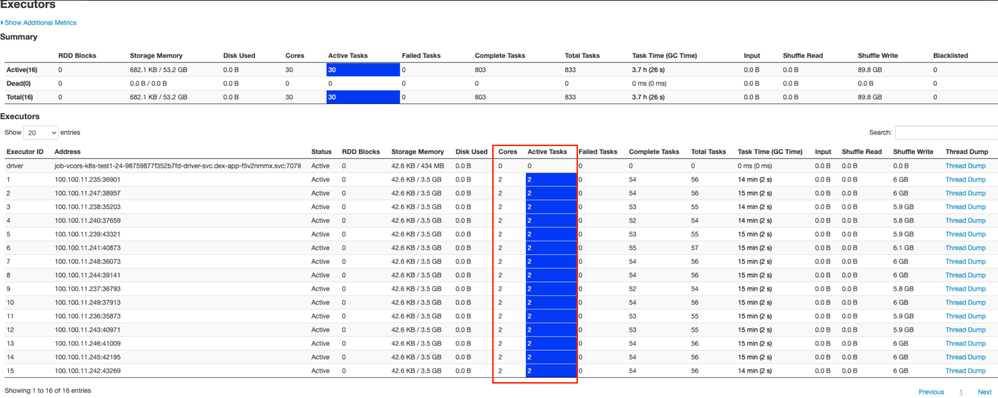998x398 pixels.
Task: Click the Dead(0) summary row label
Action: (x=18, y=83)
